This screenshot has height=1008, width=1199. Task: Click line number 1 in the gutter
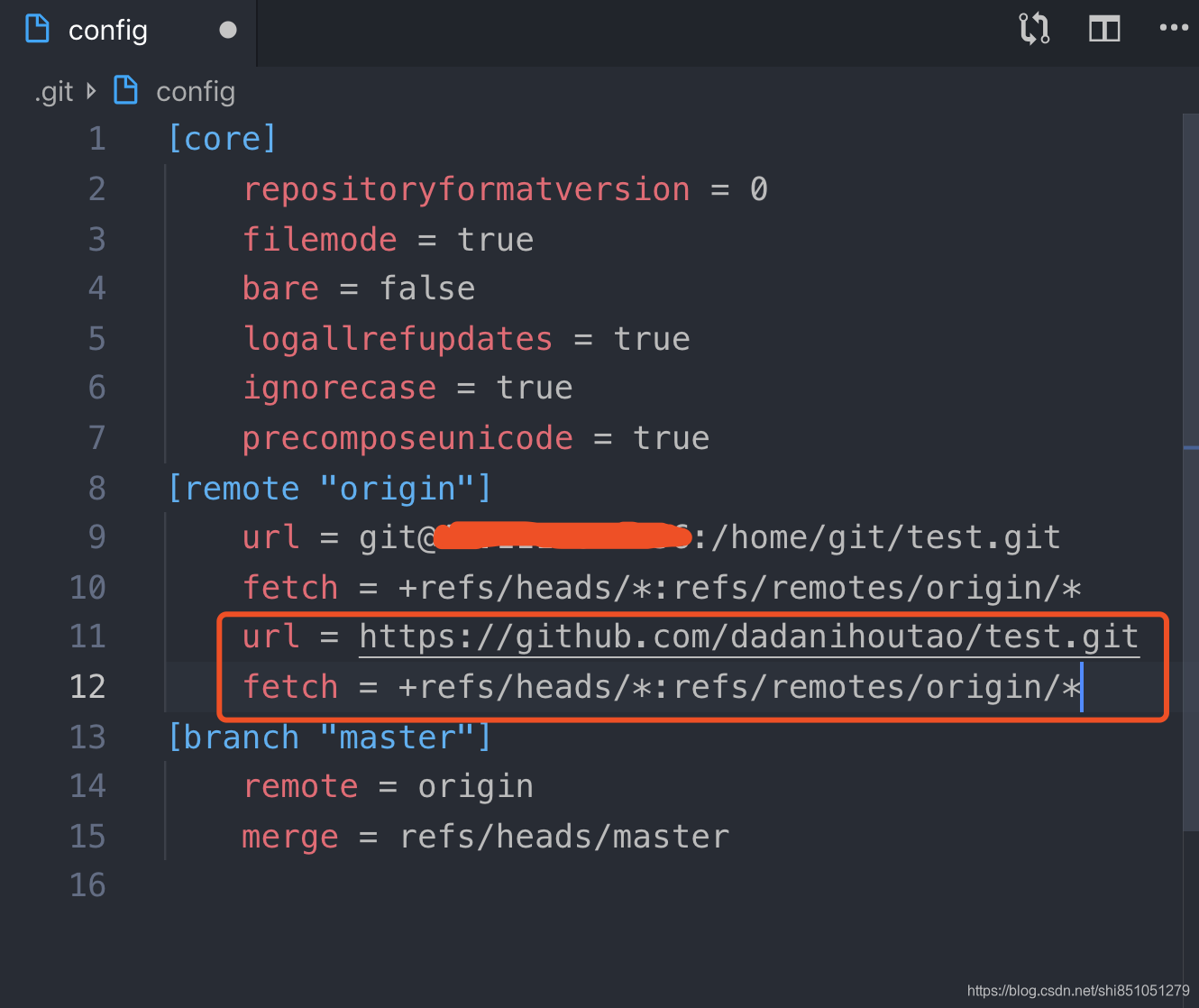pyautogui.click(x=97, y=139)
